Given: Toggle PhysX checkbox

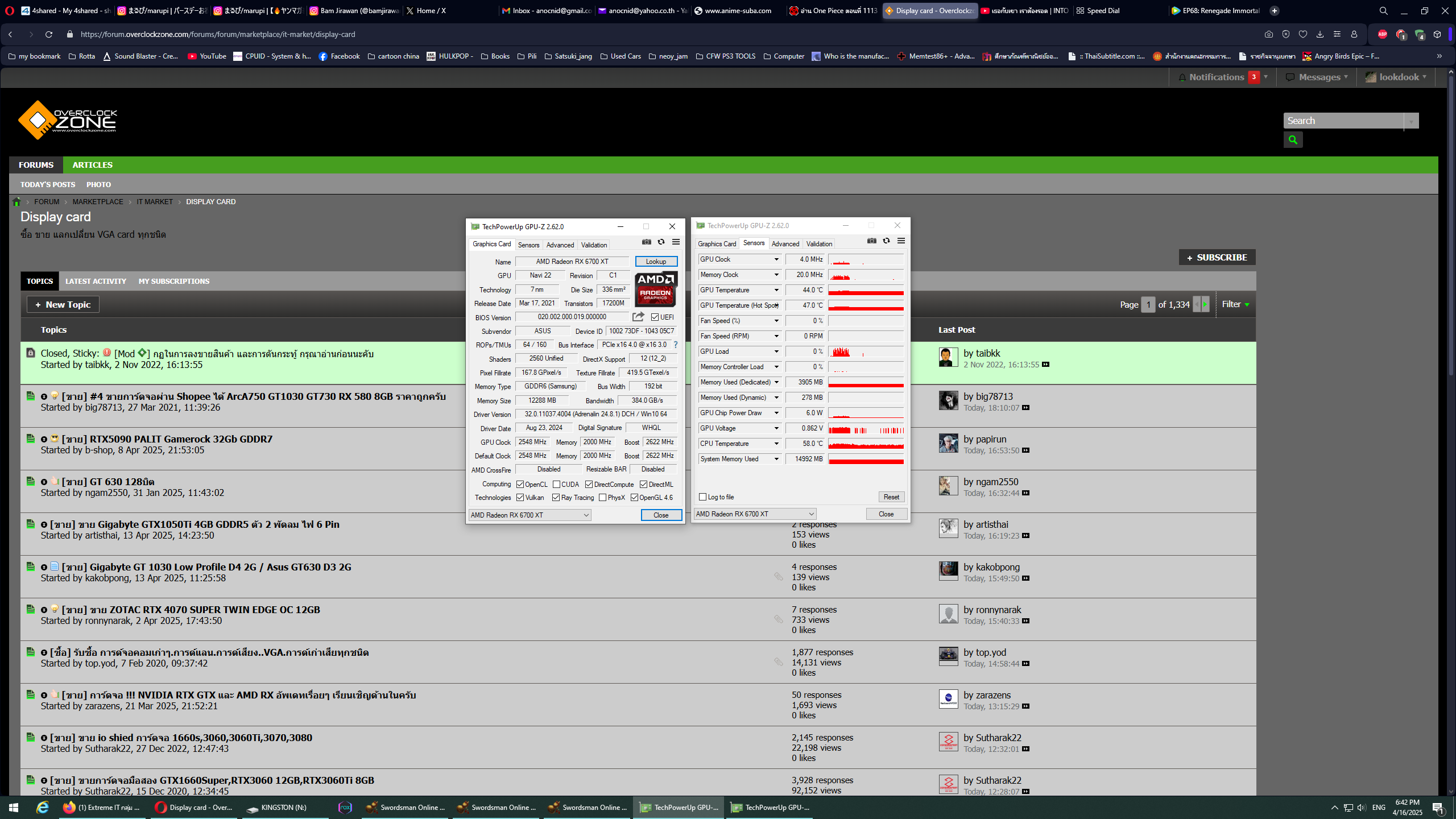Looking at the screenshot, I should [x=602, y=498].
